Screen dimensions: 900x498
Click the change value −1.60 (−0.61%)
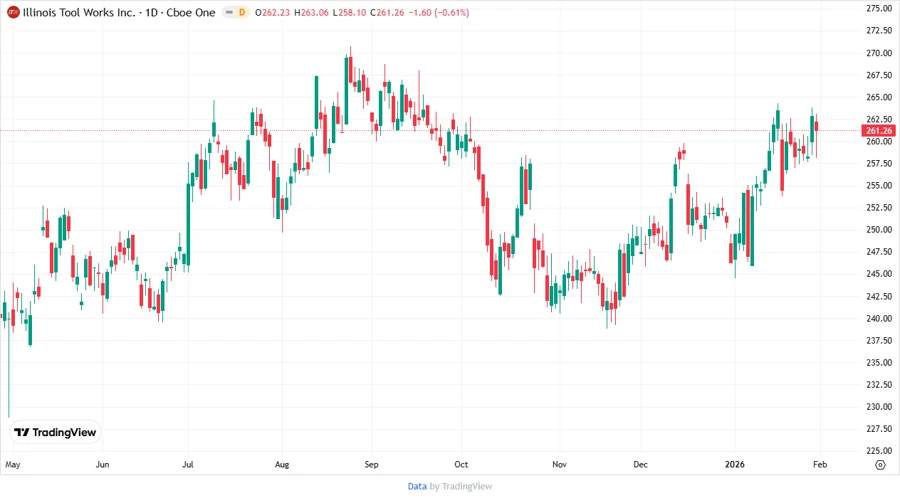[x=439, y=12]
